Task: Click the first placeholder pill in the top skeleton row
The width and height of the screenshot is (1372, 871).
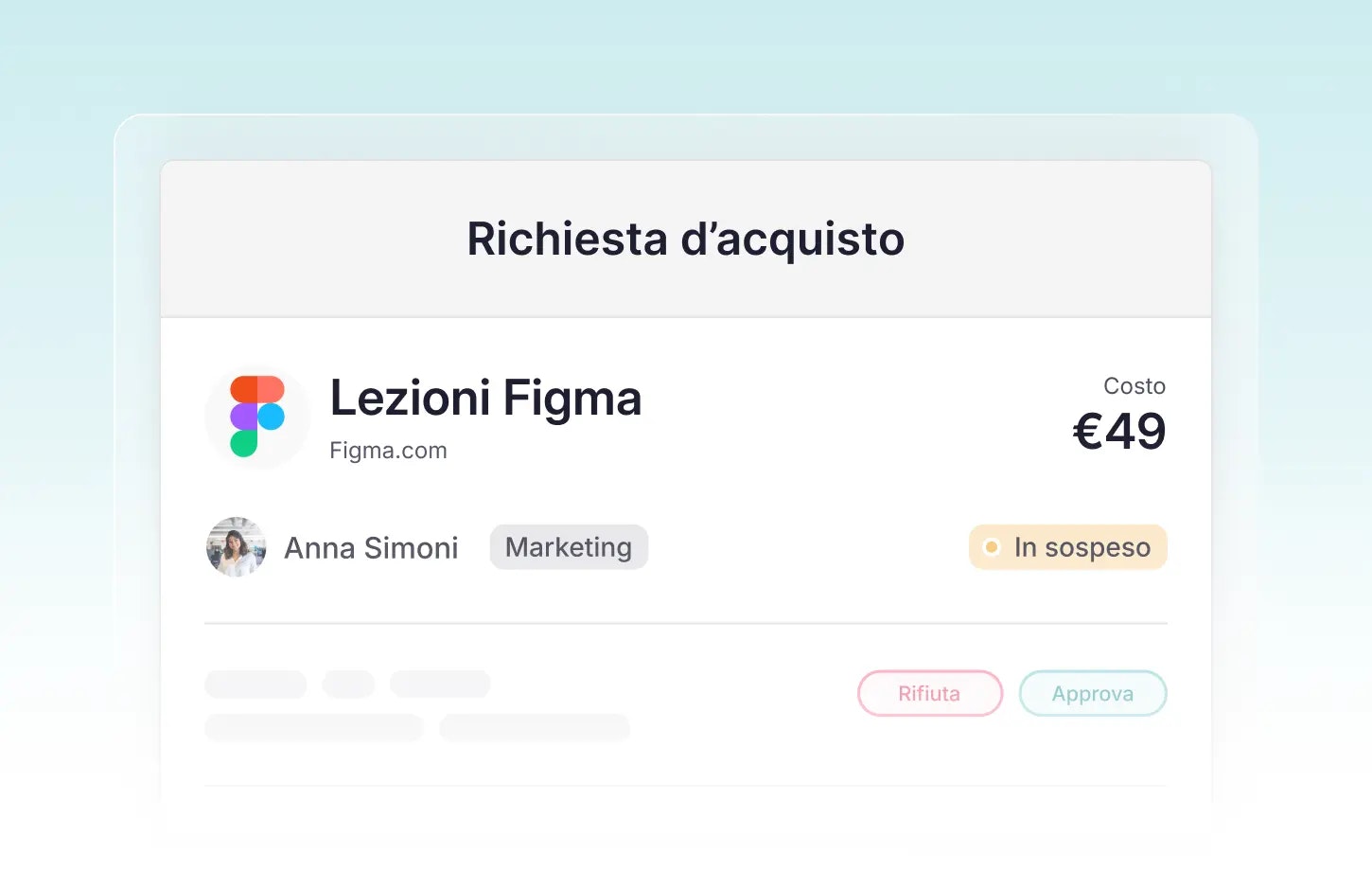Action: pyautogui.click(x=255, y=684)
